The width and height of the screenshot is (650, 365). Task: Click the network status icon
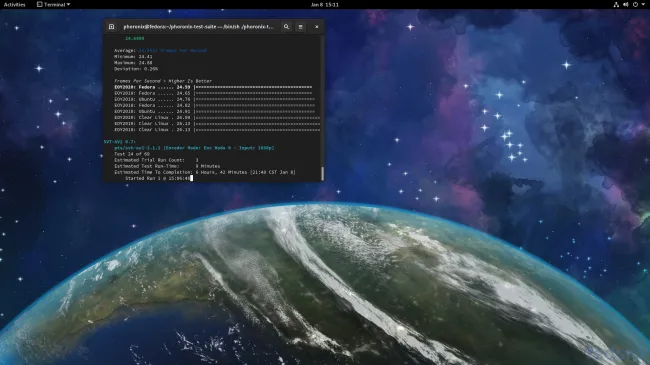616,5
